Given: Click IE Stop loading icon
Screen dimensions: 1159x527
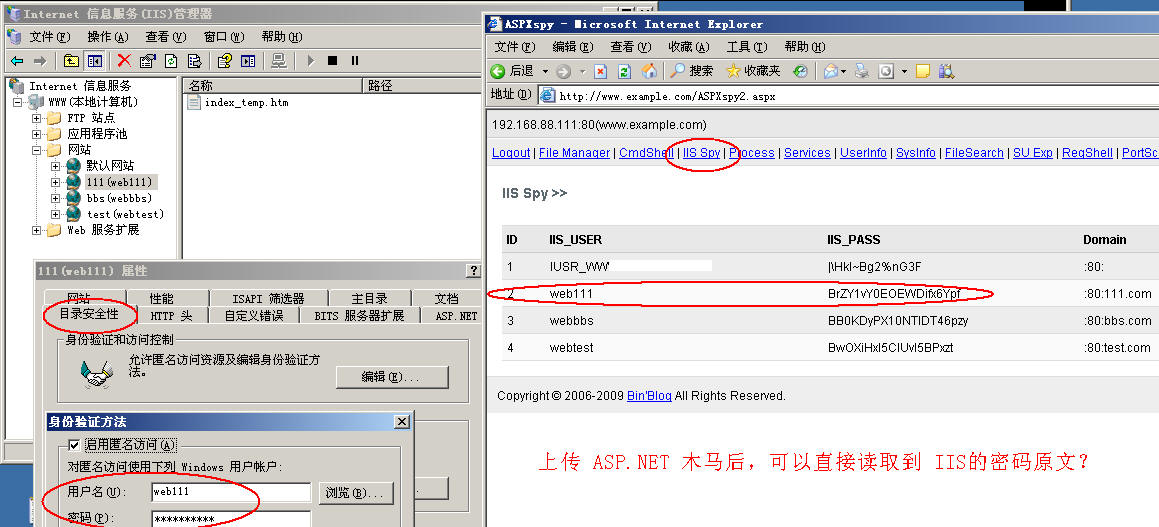Looking at the screenshot, I should (601, 71).
